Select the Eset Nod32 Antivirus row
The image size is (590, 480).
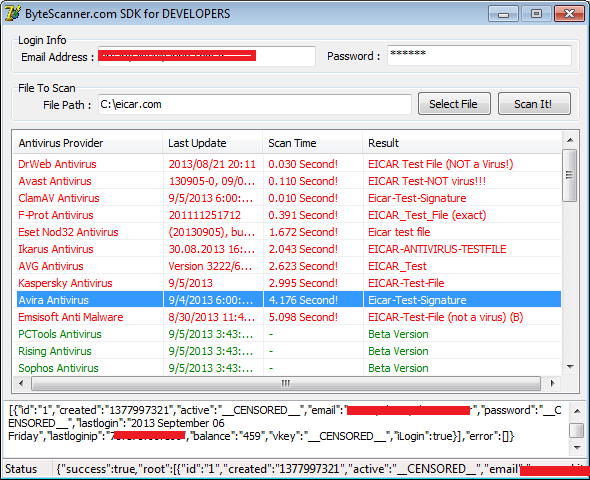(x=287, y=232)
